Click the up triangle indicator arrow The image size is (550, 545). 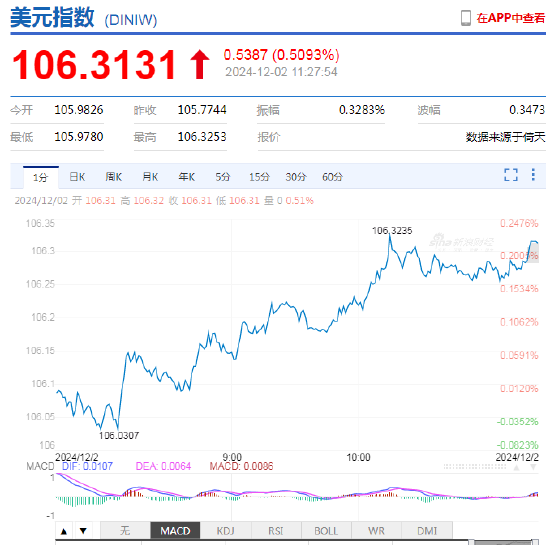[x=64, y=531]
